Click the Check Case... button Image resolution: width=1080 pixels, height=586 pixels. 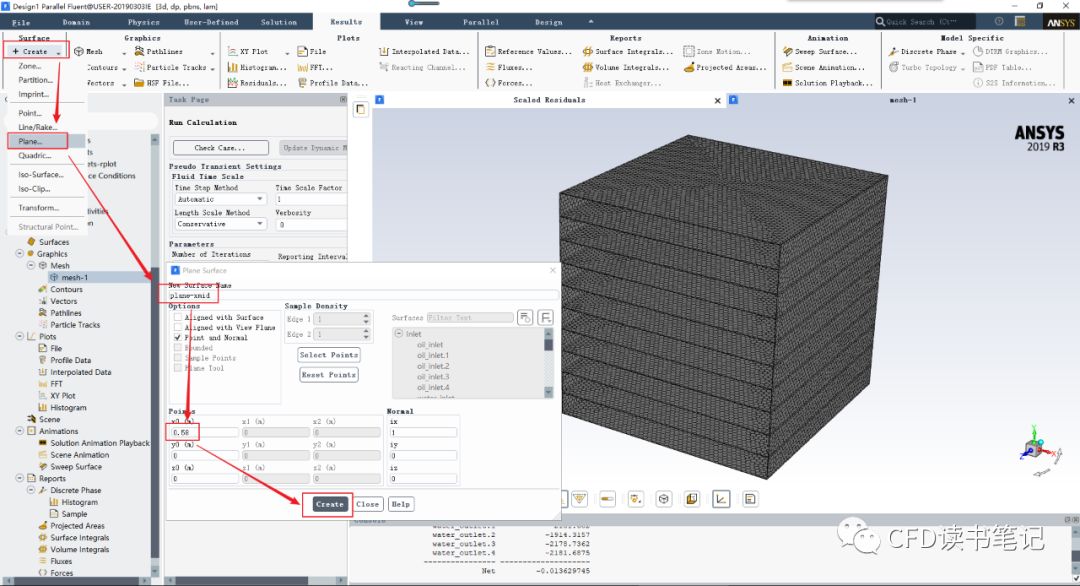[x=220, y=148]
